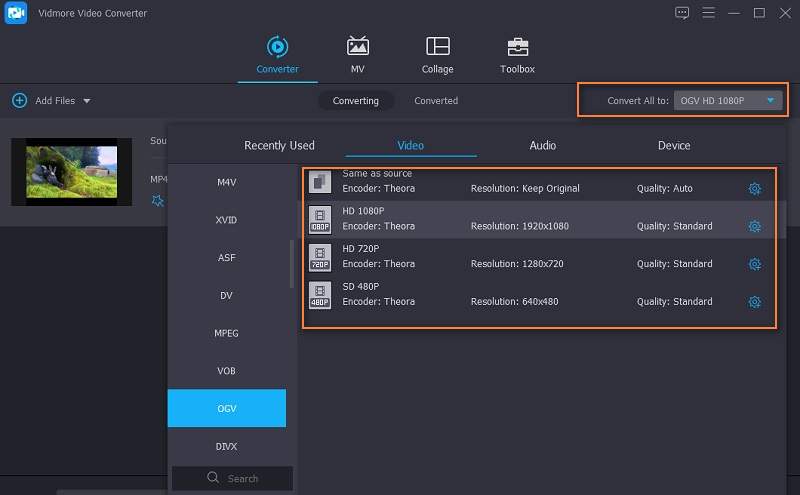Open settings gear for Same as source
Viewport: 800px width, 495px height.
click(755, 189)
